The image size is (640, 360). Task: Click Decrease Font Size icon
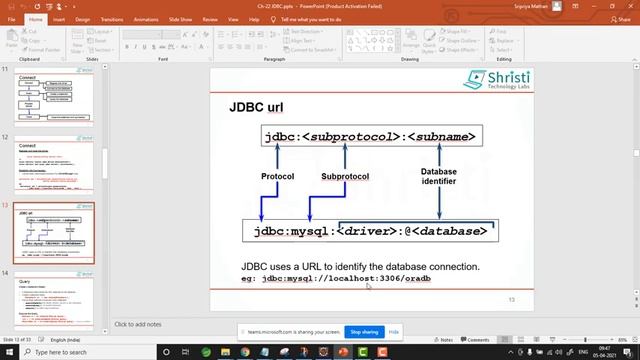(194, 35)
